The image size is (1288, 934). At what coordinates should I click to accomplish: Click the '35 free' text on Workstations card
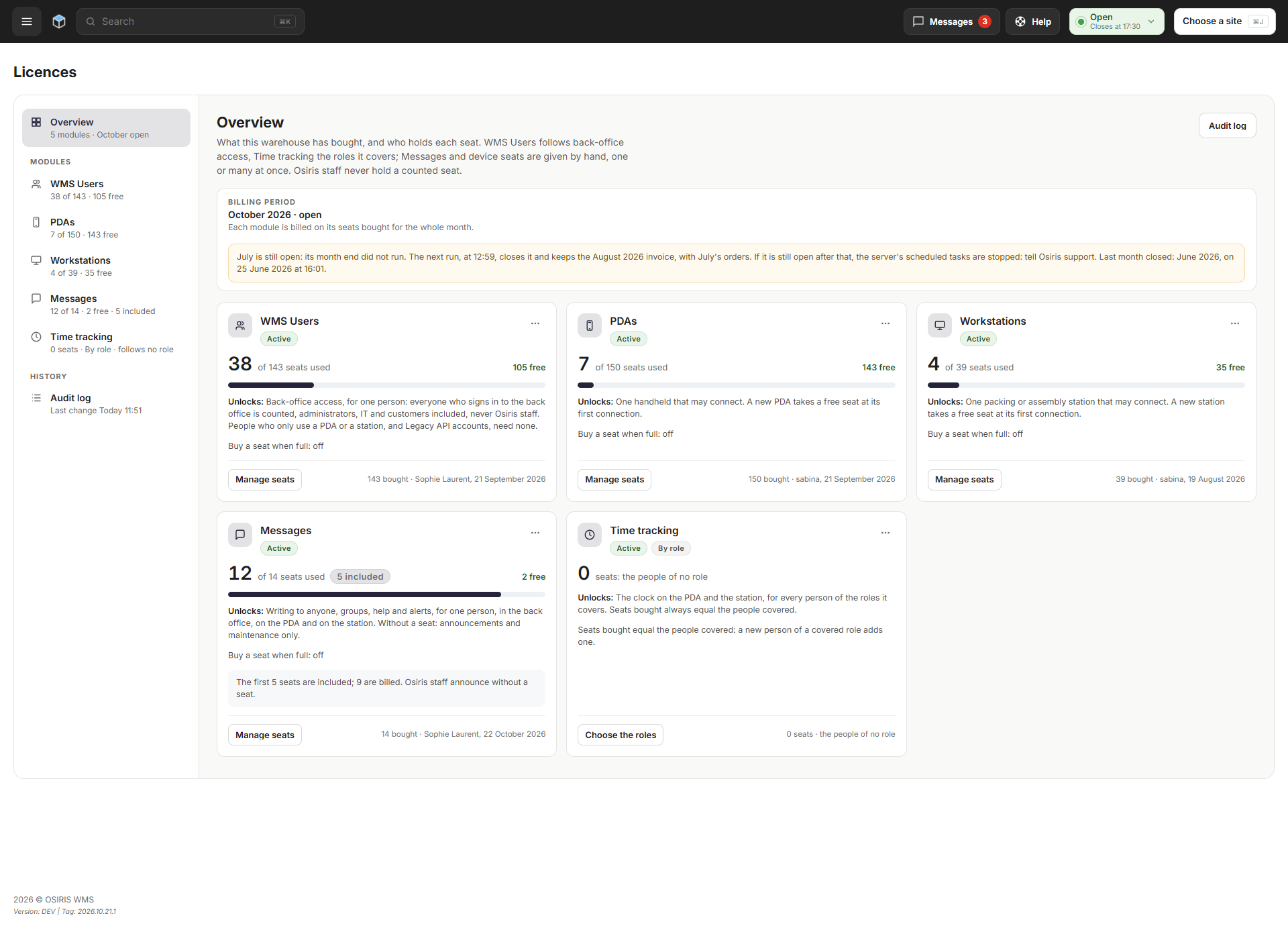[x=1230, y=367]
